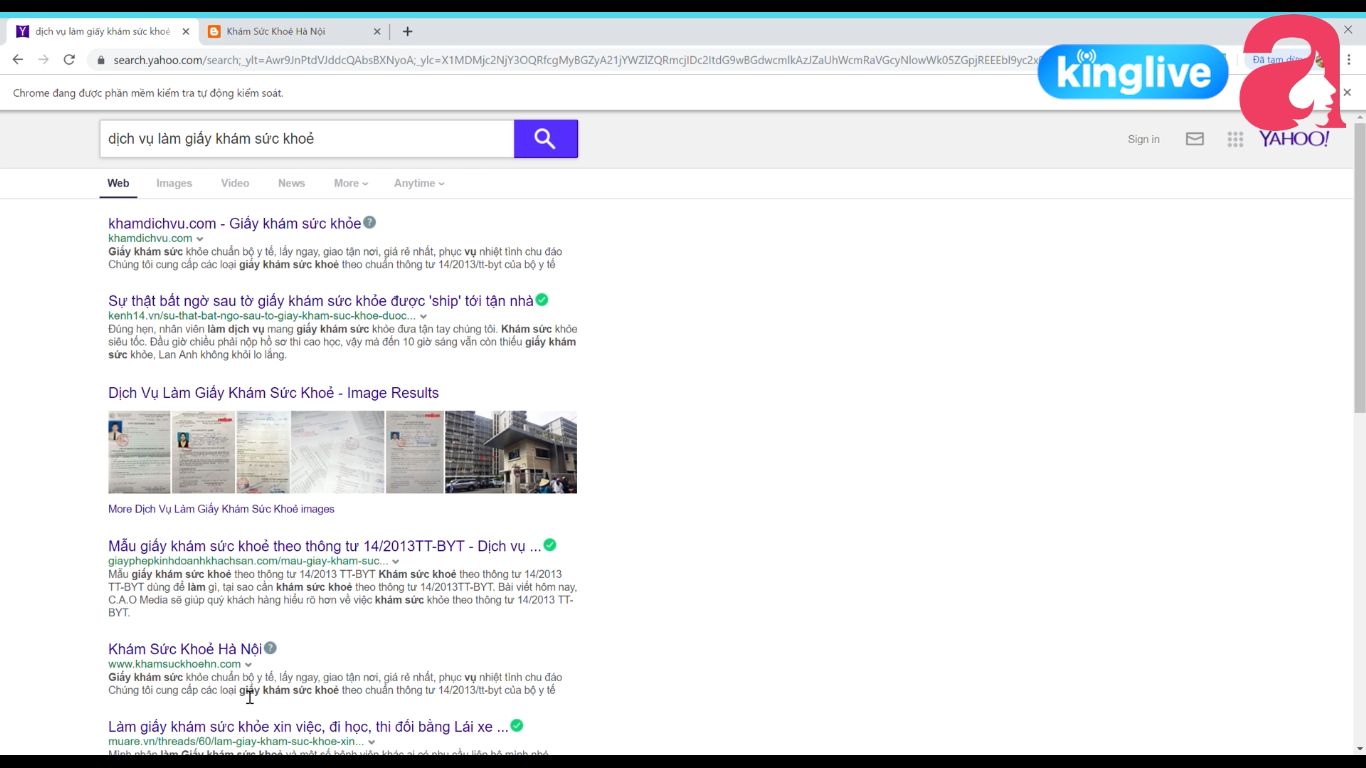
Task: Click the Yahoo search input field
Action: (x=306, y=139)
